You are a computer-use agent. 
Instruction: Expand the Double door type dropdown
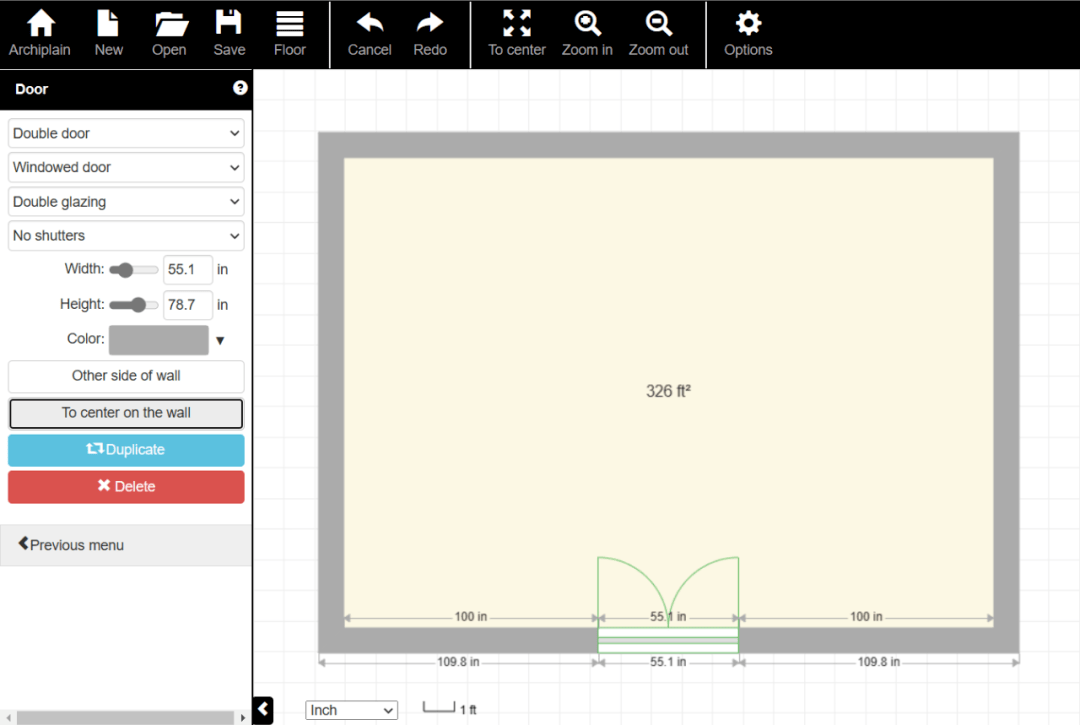point(126,133)
